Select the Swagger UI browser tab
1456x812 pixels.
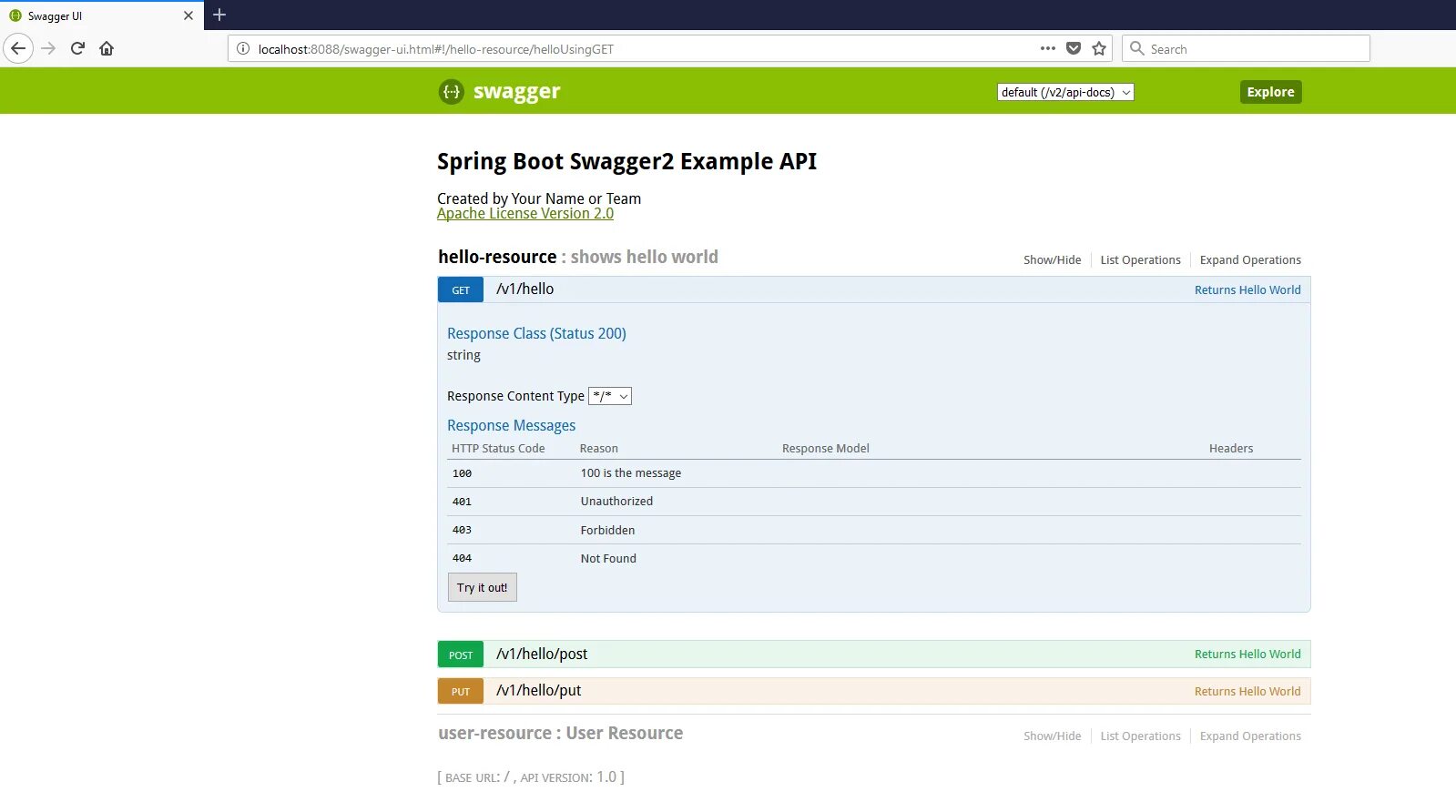[100, 15]
